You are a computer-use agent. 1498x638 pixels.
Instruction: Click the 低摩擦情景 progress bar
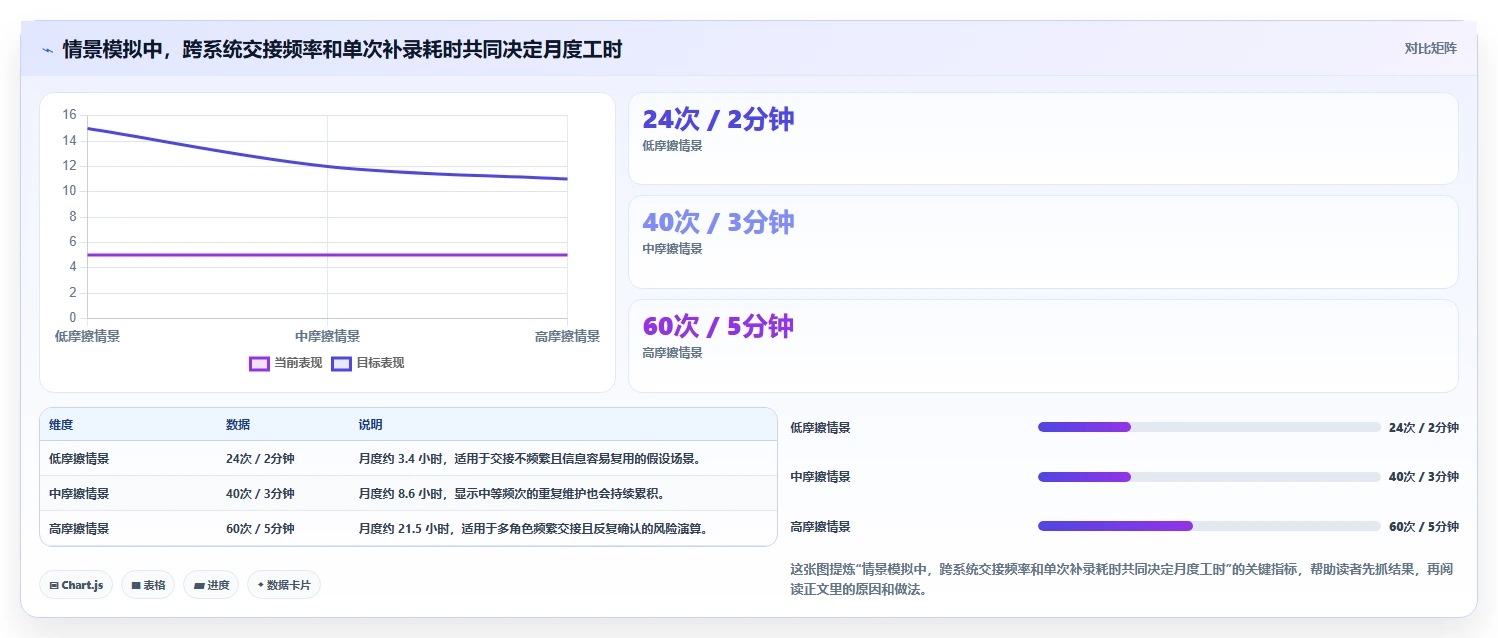[x=1209, y=427]
